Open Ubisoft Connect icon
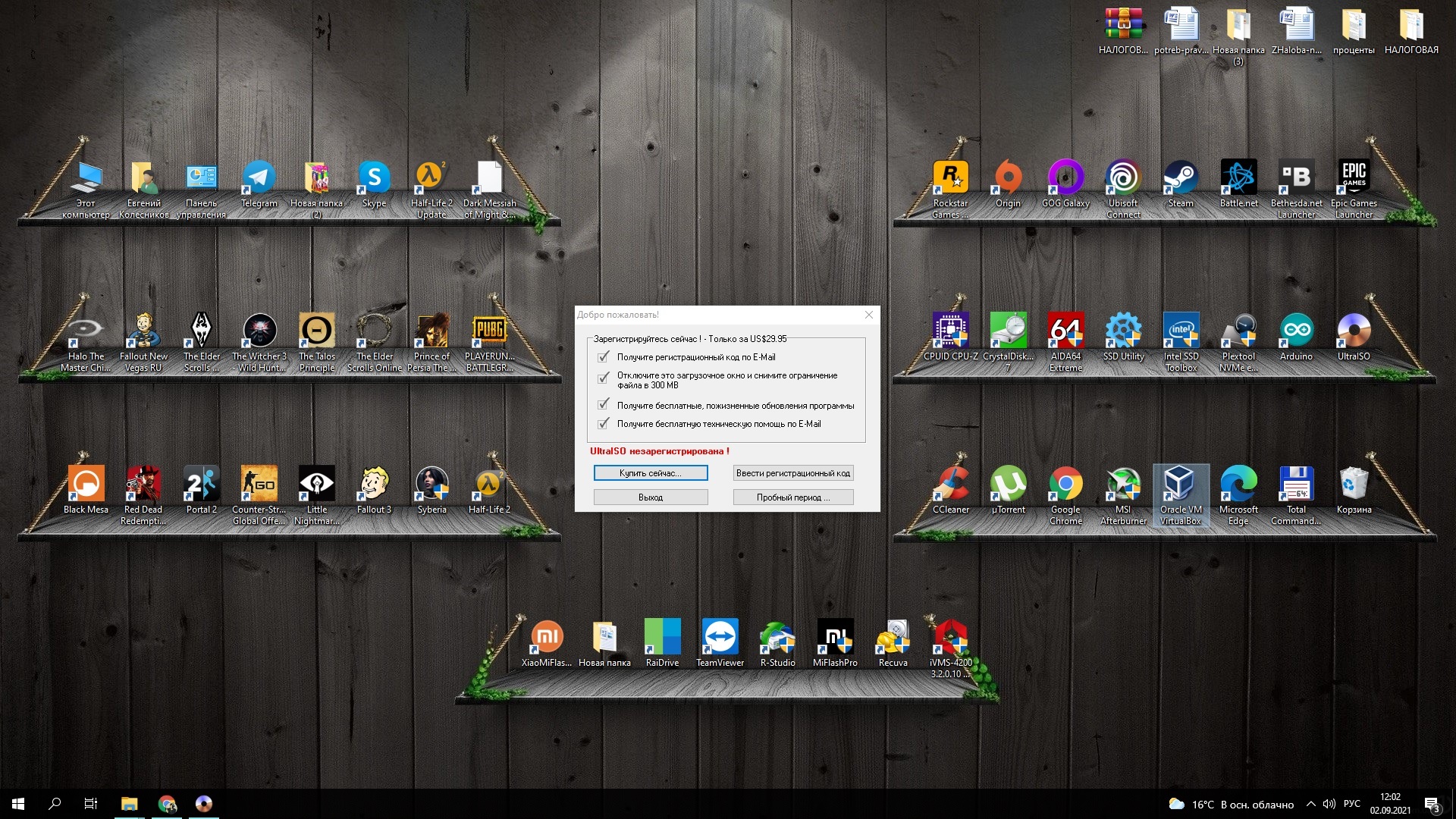The image size is (1456, 819). 1124,190
